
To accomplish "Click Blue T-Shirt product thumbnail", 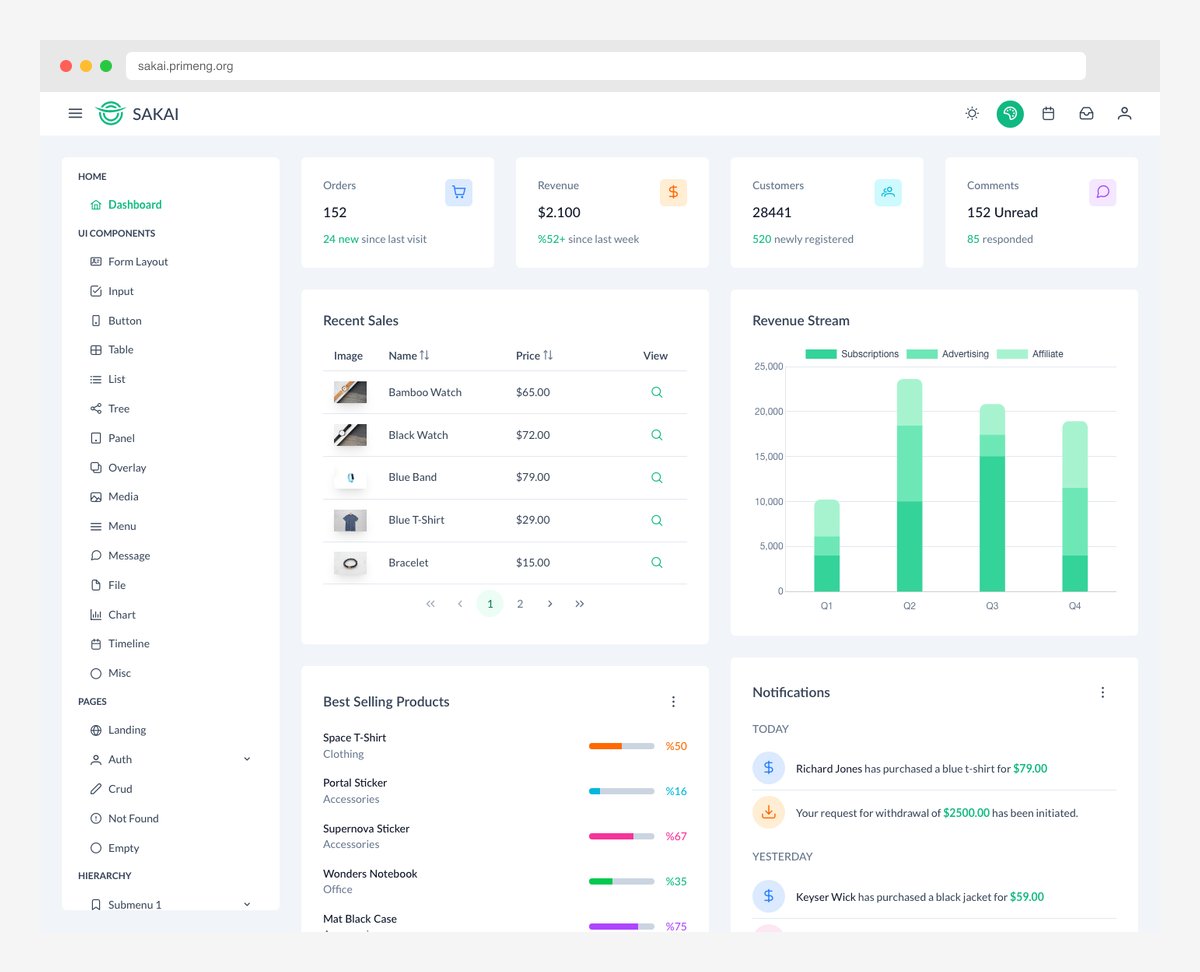I will pos(350,520).
